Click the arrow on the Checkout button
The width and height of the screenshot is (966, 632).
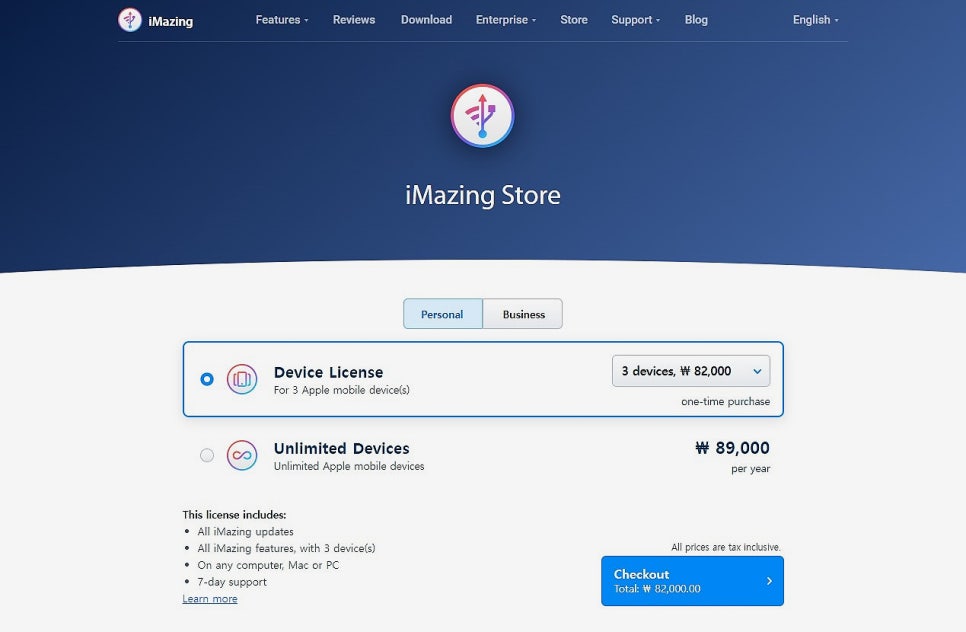click(769, 581)
